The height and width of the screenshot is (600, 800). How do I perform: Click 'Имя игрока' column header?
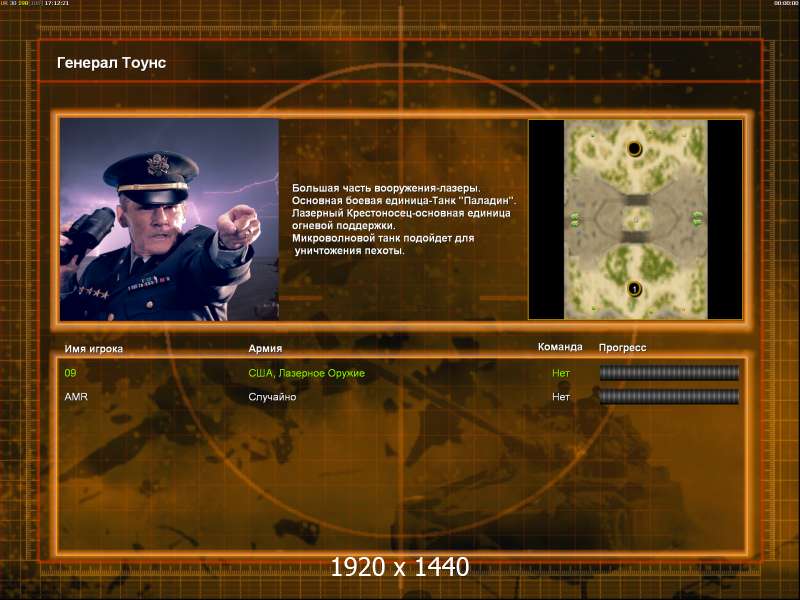(94, 348)
